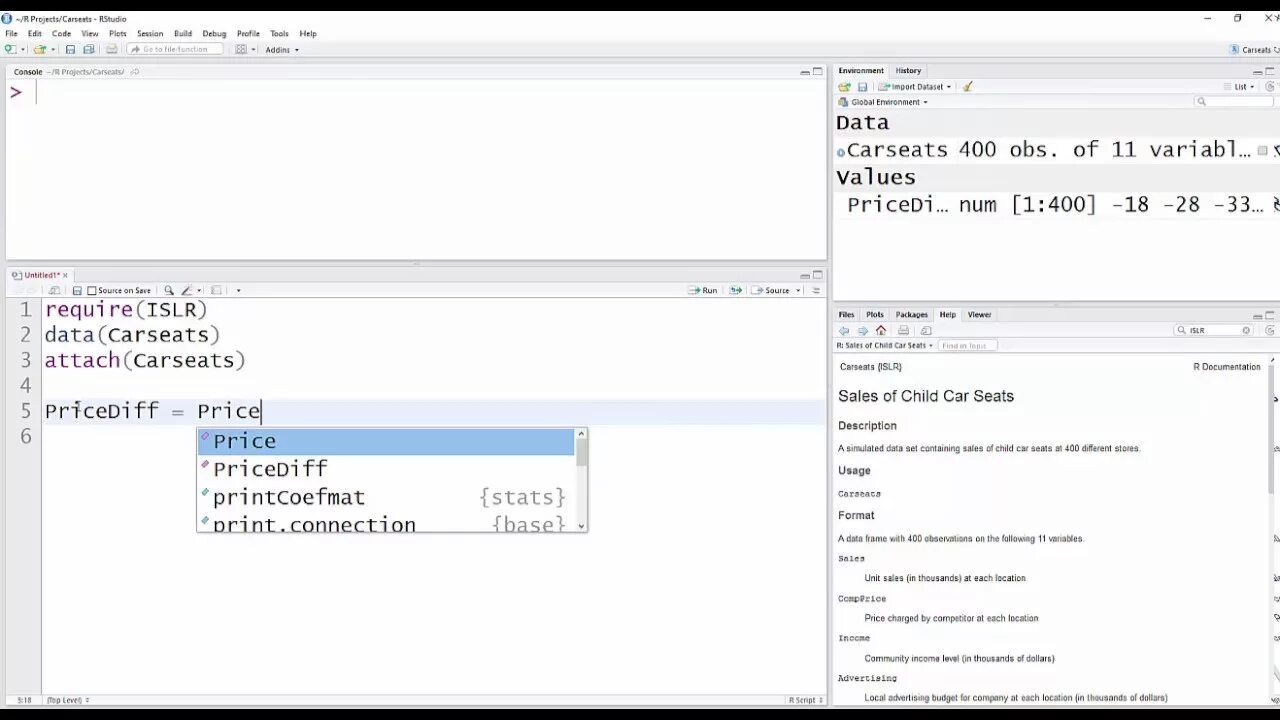This screenshot has width=1280, height=720.
Task: Toggle the Source on Save checkbox
Action: [x=92, y=290]
